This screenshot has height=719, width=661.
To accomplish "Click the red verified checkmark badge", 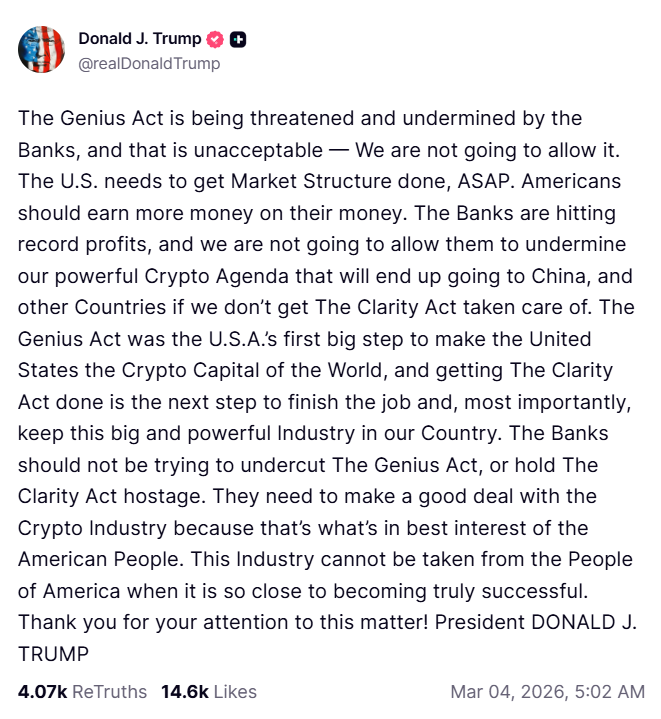I will [x=214, y=40].
